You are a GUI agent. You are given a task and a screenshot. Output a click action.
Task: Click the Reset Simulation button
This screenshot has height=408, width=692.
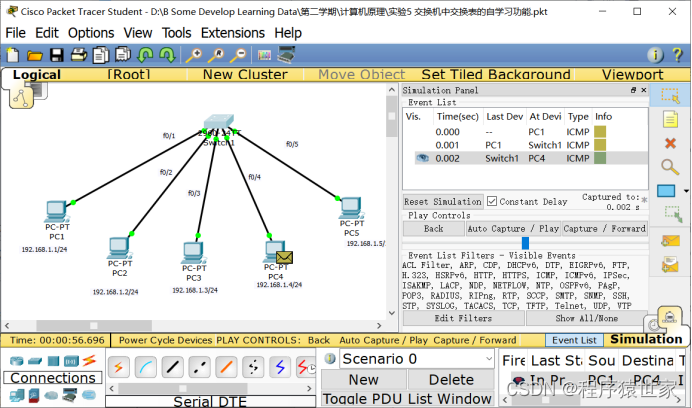(x=443, y=202)
